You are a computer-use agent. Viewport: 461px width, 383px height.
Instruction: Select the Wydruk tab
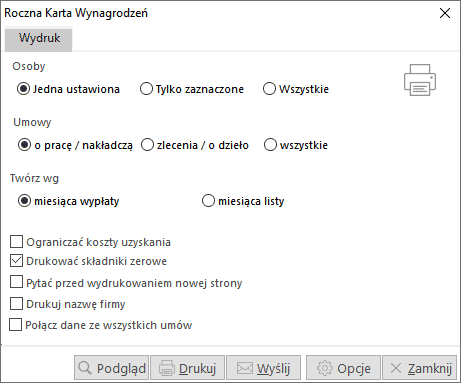(39, 40)
